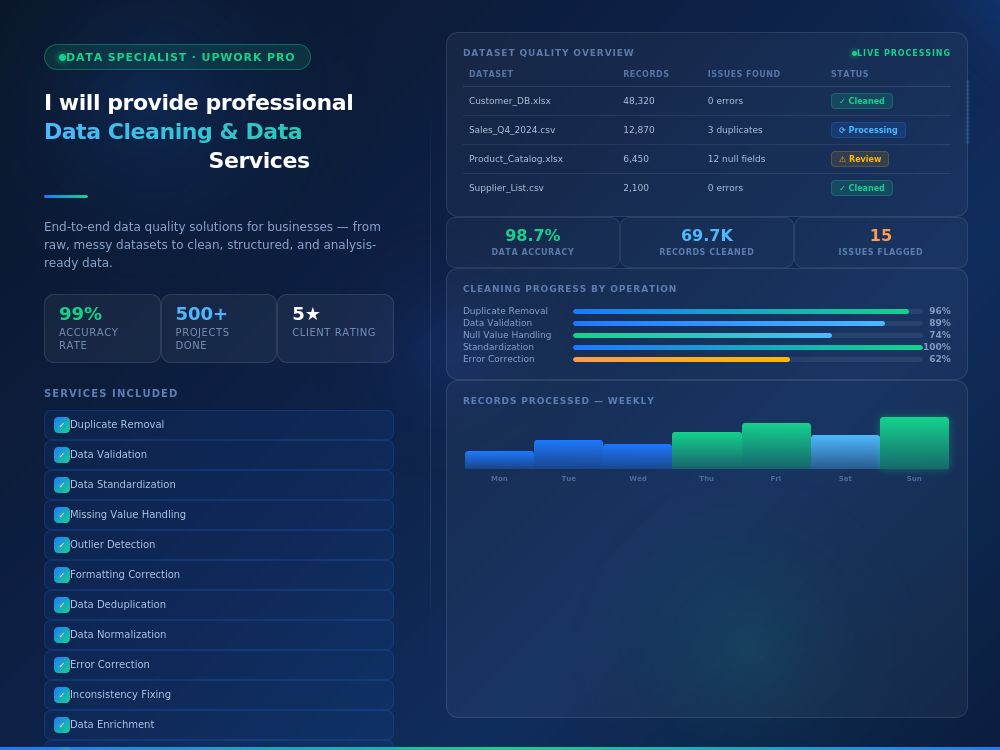The image size is (1000, 750).
Task: Click the 12,870 records value
Action: (x=639, y=130)
